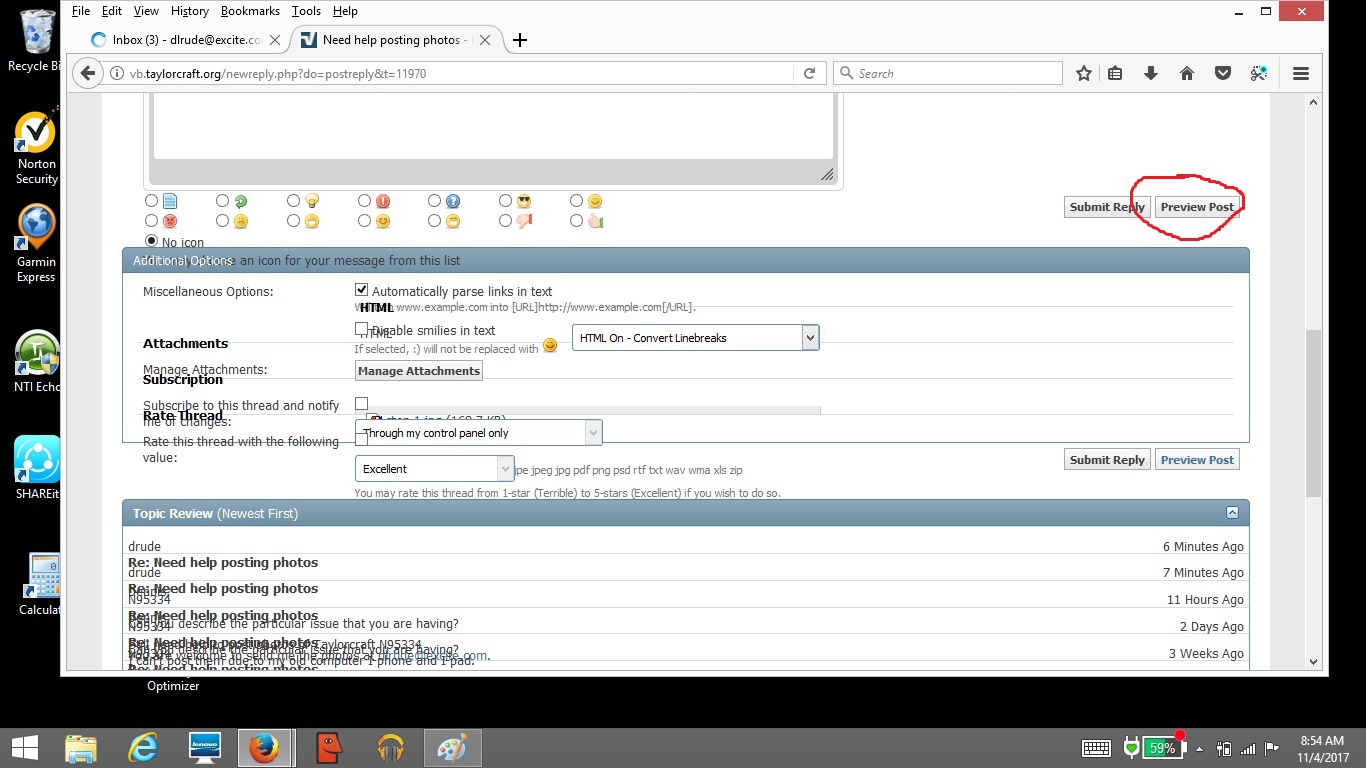Open the File menu
1366x768 pixels.
[x=81, y=11]
